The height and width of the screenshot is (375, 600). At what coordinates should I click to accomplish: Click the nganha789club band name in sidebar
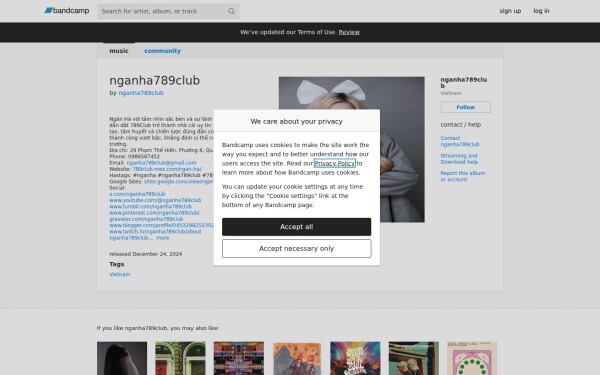tap(463, 82)
